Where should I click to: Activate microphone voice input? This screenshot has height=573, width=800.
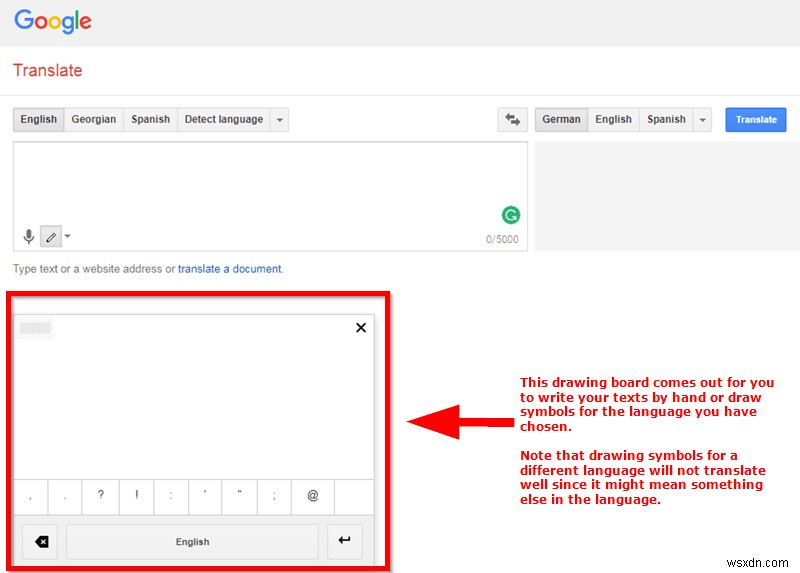(x=29, y=236)
